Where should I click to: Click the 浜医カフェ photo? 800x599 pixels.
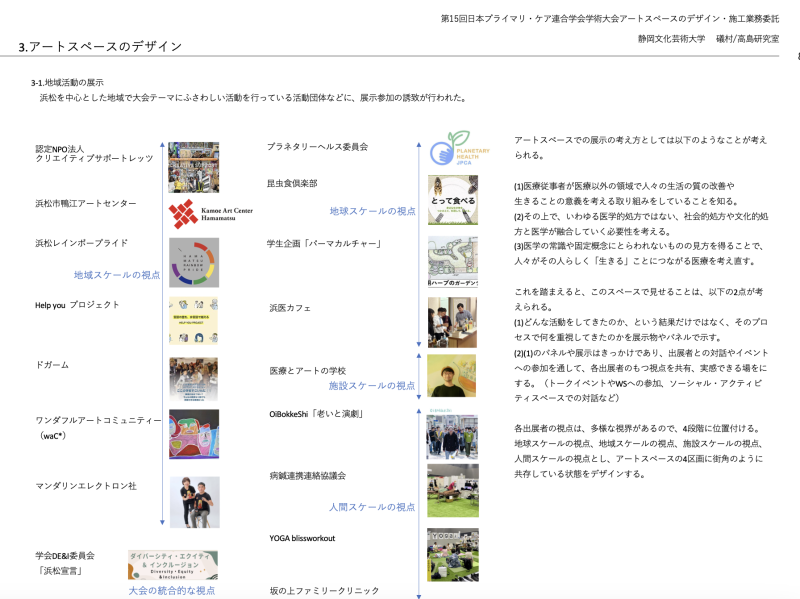[453, 322]
